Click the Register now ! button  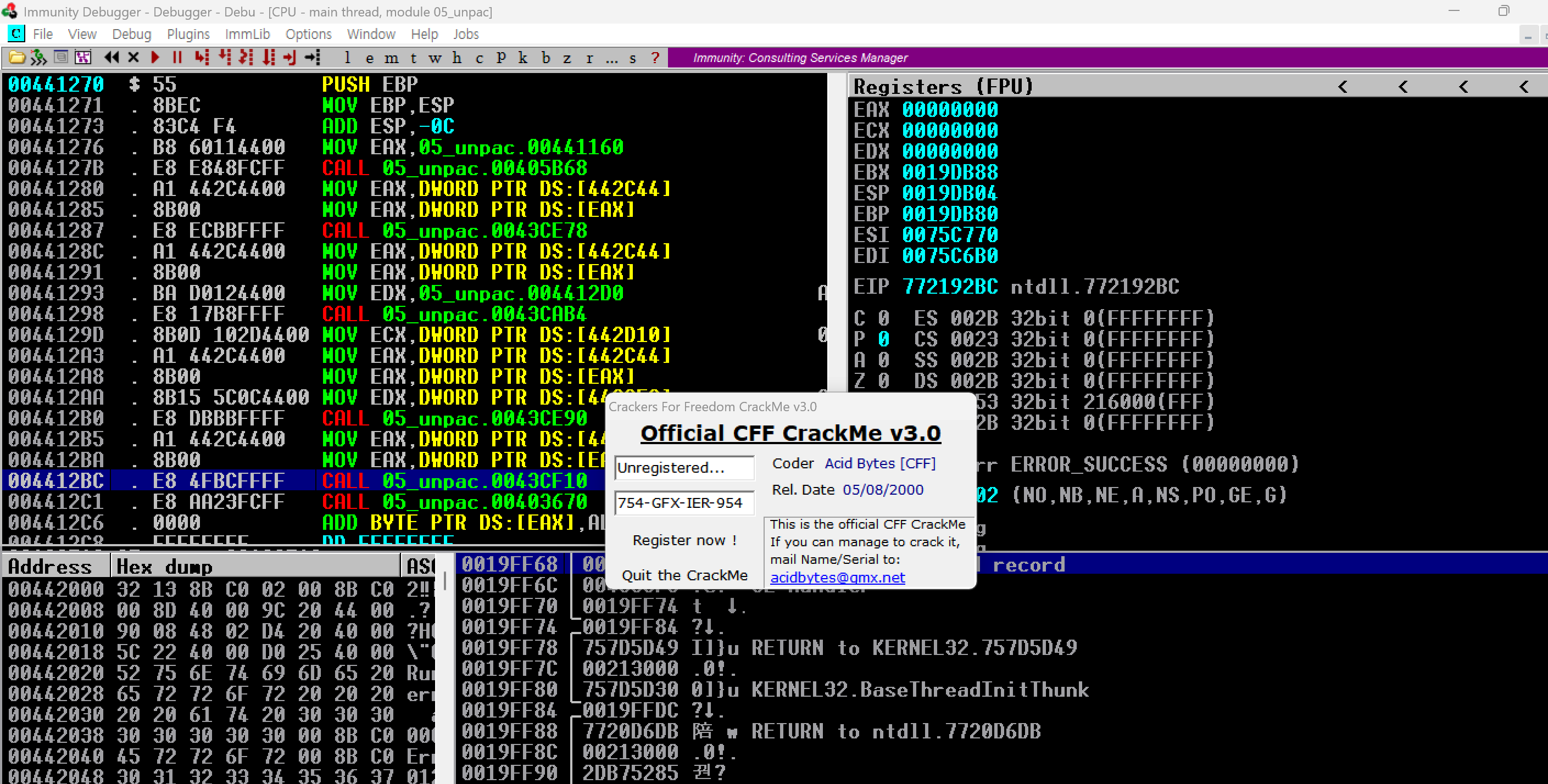click(x=684, y=540)
